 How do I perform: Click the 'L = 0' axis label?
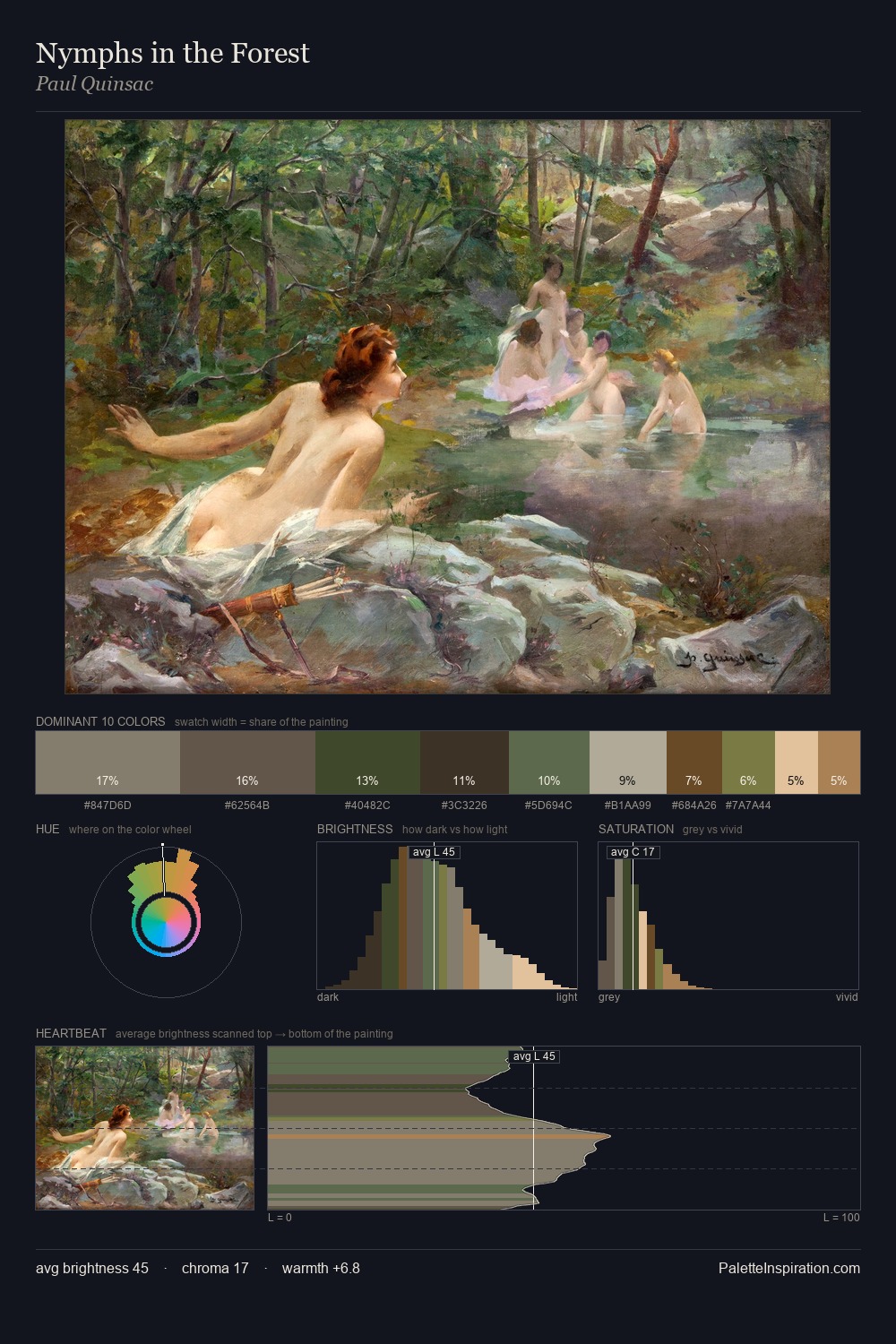(x=280, y=1218)
